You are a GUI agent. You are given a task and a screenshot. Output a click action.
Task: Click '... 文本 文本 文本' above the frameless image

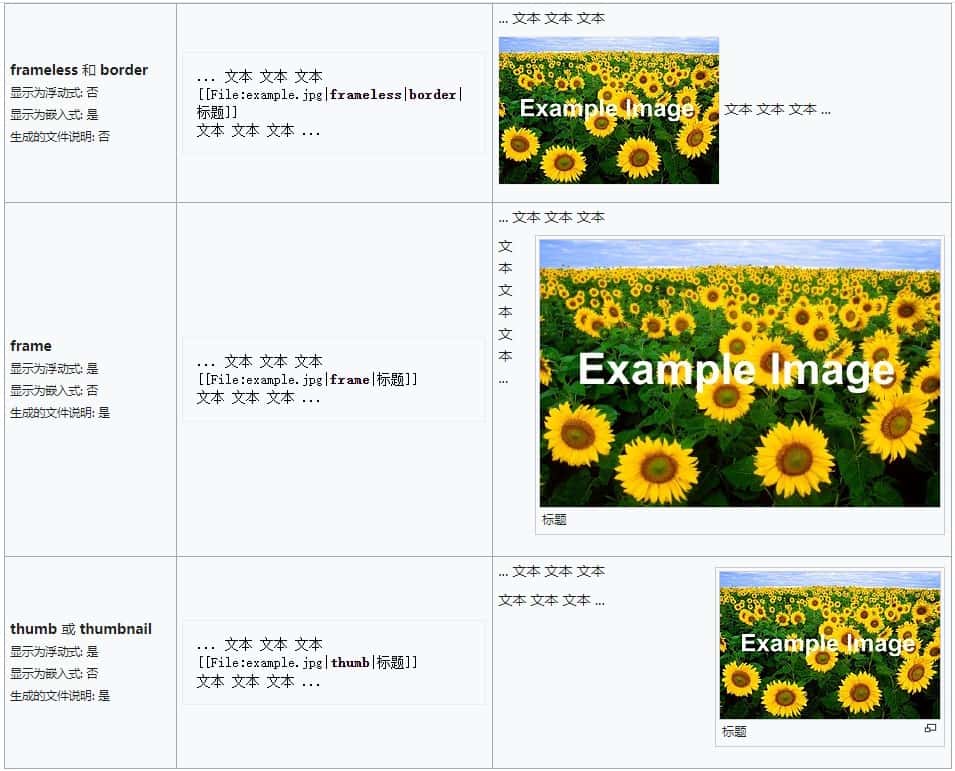(551, 18)
